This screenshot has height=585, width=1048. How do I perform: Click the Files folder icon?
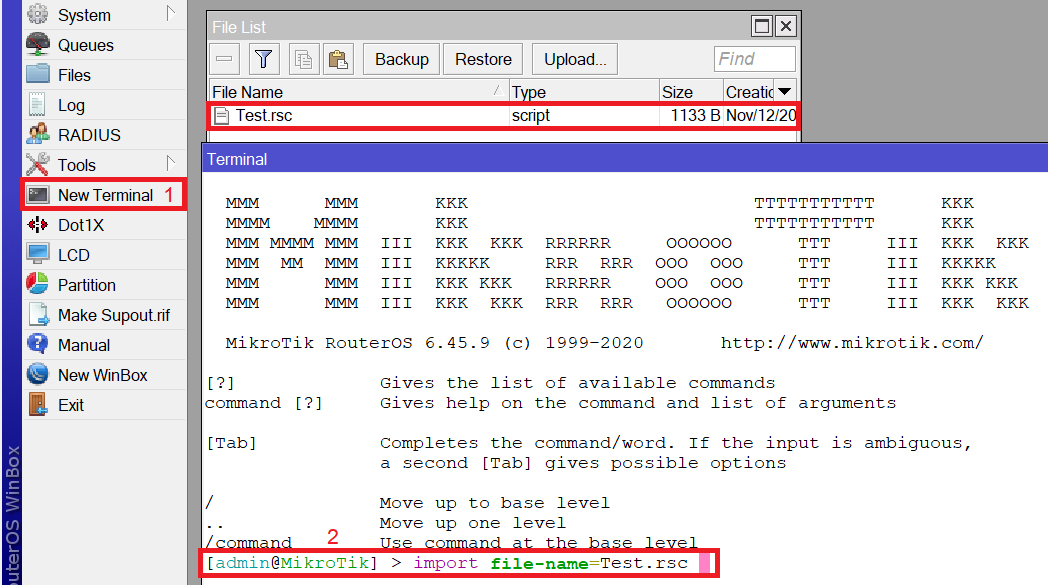pos(38,74)
